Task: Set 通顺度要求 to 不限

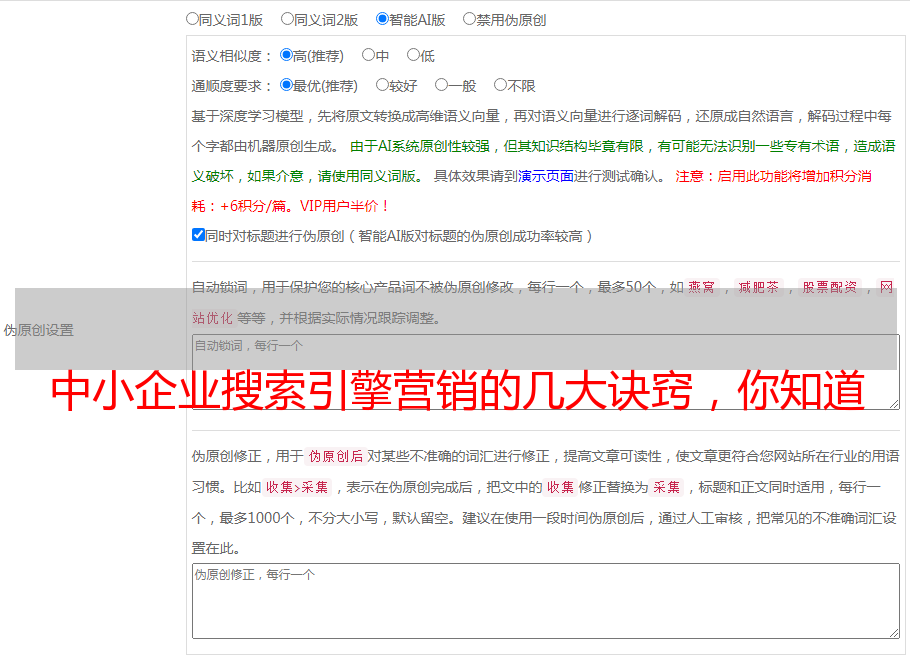Action: (500, 85)
